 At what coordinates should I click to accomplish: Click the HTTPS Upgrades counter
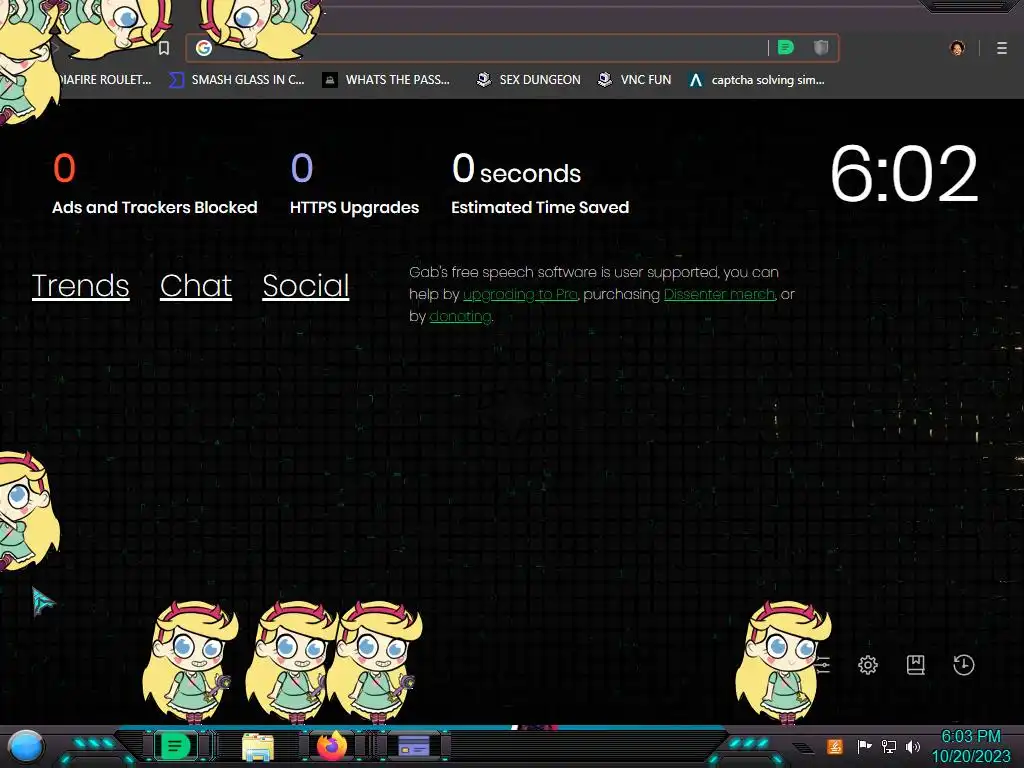coord(355,184)
